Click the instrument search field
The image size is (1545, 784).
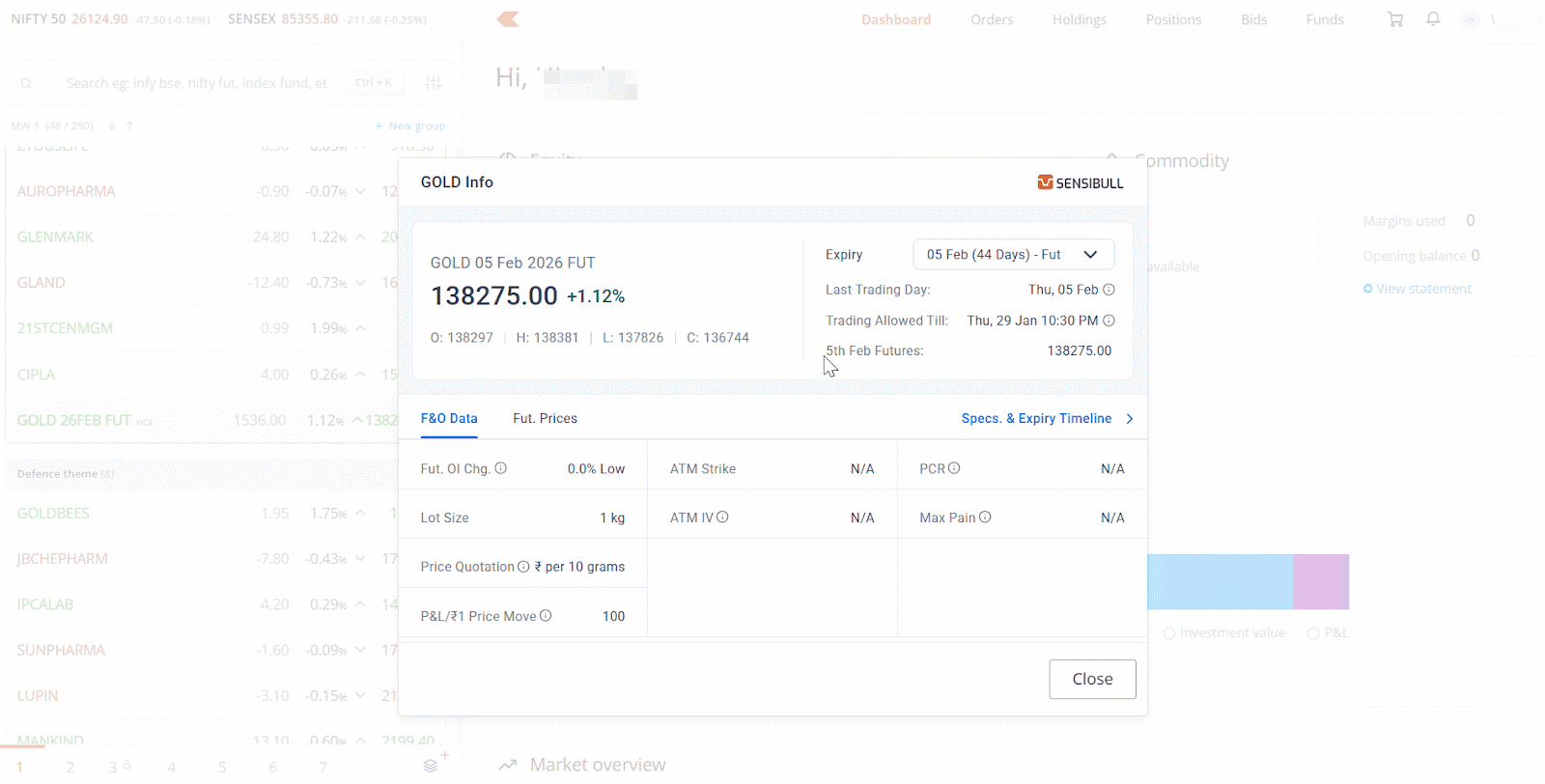point(197,83)
